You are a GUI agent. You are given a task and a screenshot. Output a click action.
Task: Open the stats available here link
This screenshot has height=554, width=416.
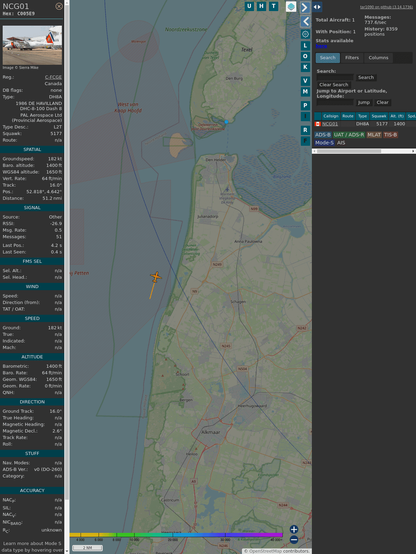click(321, 46)
